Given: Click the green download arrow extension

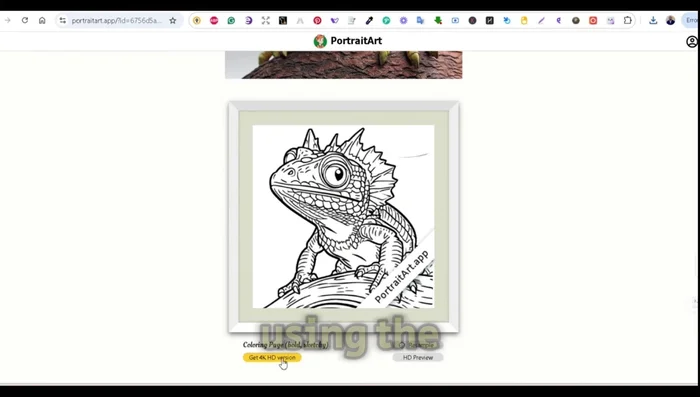Looking at the screenshot, I should [x=438, y=21].
